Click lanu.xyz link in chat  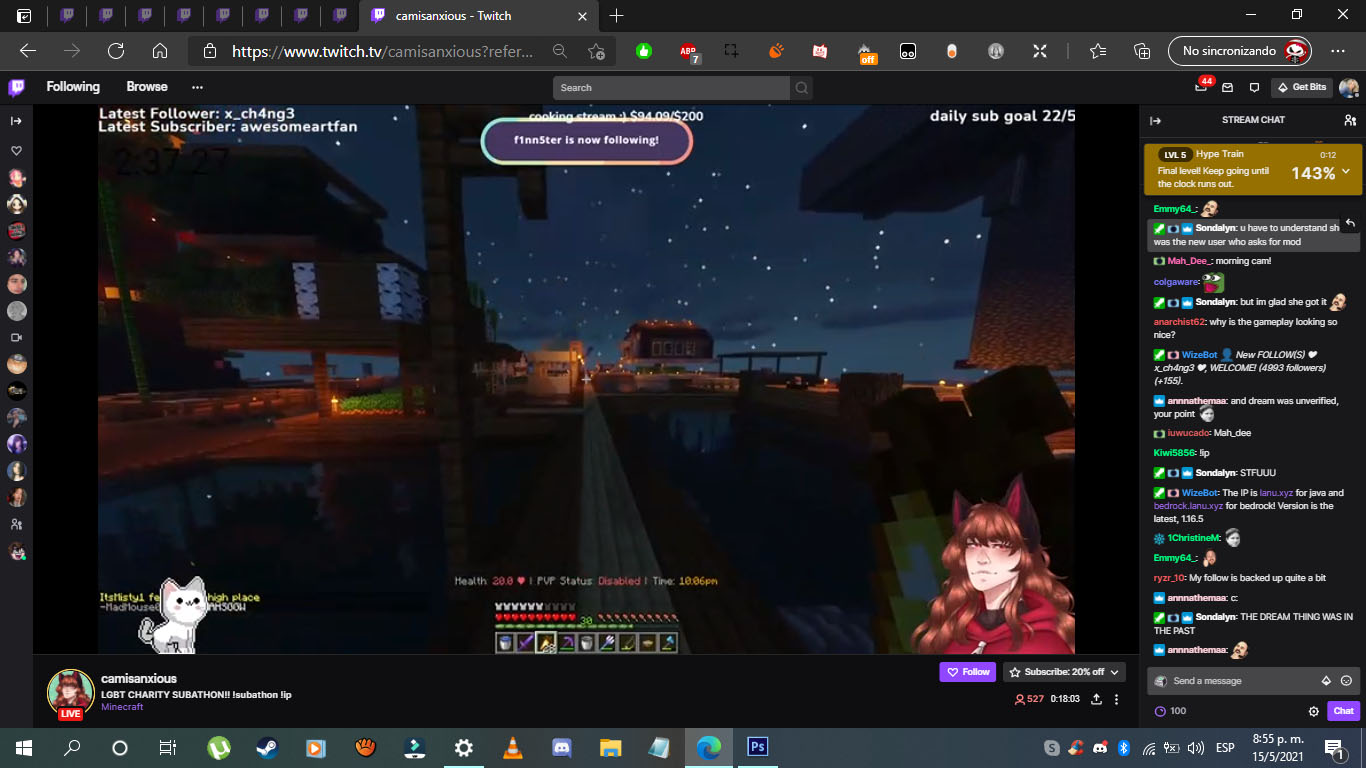tap(1276, 493)
